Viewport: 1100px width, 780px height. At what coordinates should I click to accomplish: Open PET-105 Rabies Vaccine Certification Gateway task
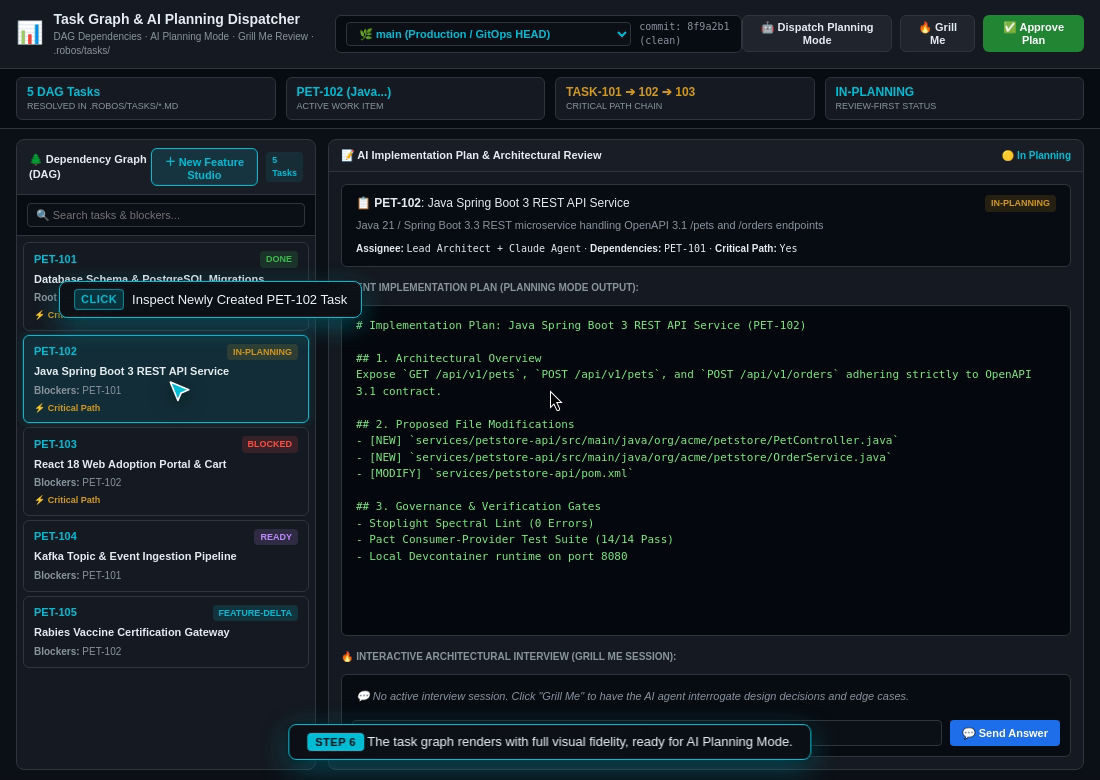[x=166, y=631]
